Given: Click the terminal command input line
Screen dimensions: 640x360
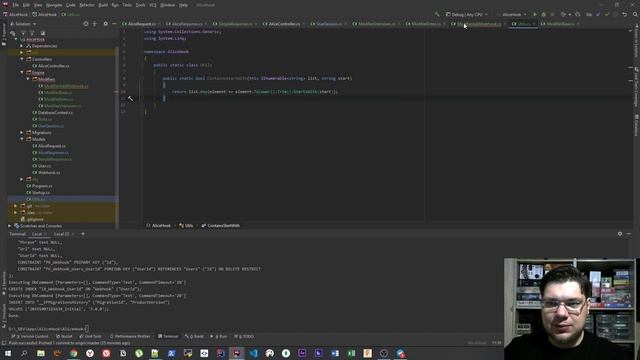Looking at the screenshot, I should point(48,329).
